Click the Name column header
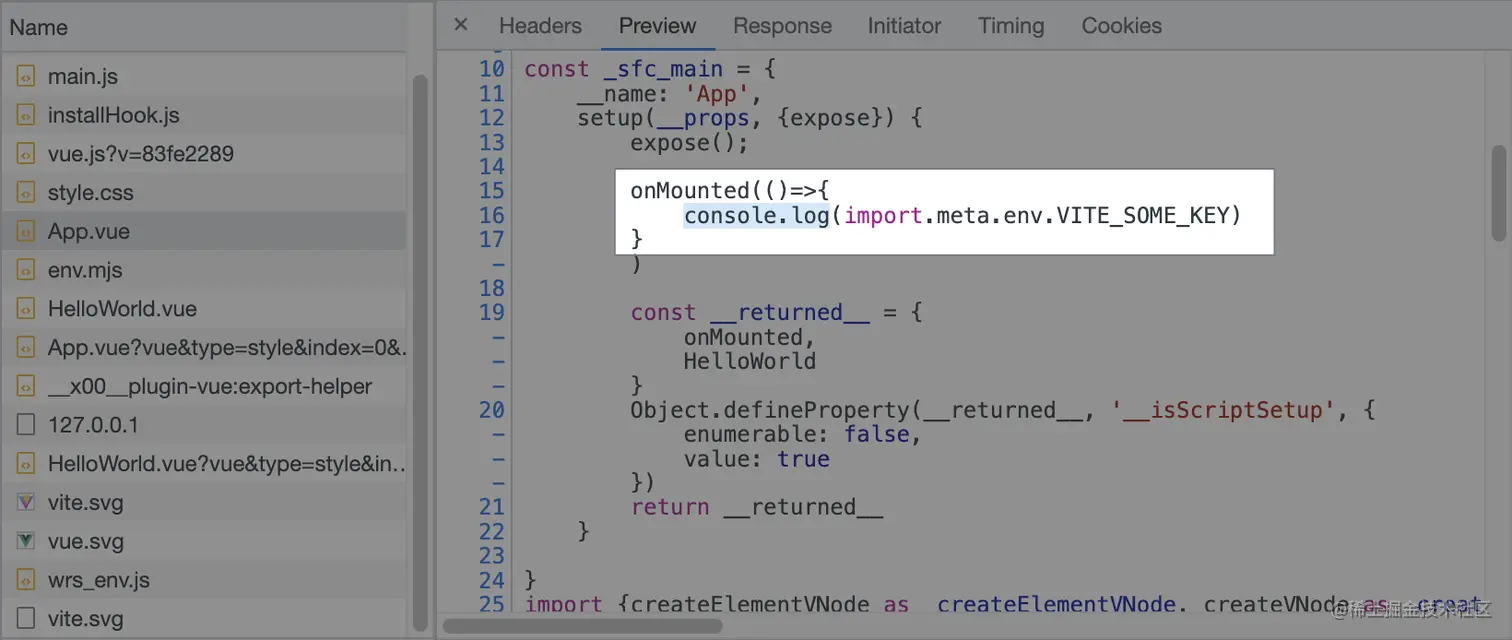Image resolution: width=1512 pixels, height=640 pixels. tap(204, 28)
